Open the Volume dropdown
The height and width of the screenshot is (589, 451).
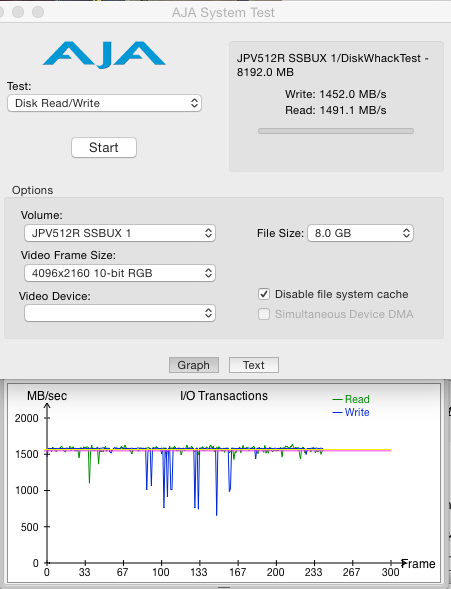point(120,233)
